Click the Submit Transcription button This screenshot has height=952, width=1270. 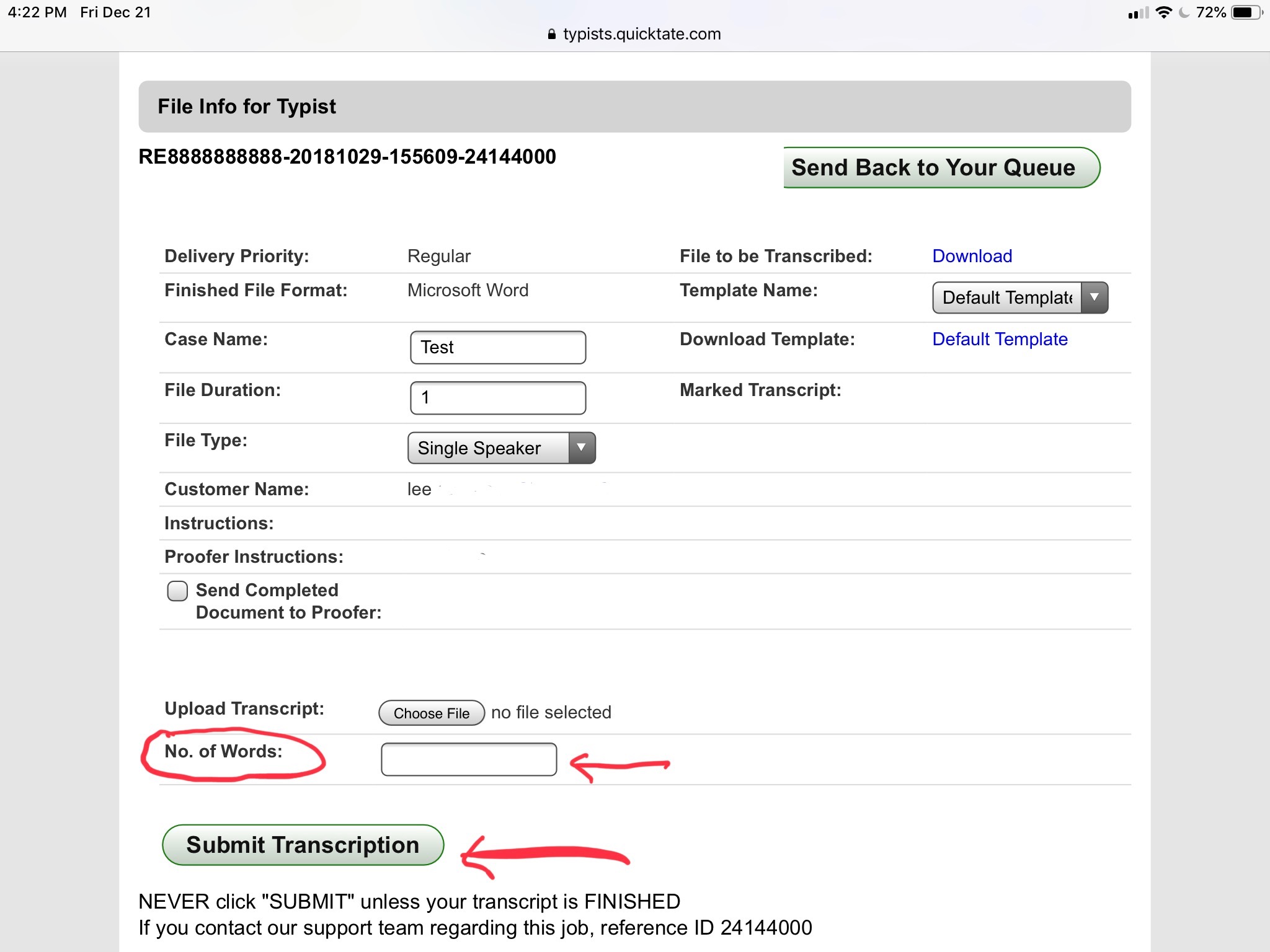303,845
